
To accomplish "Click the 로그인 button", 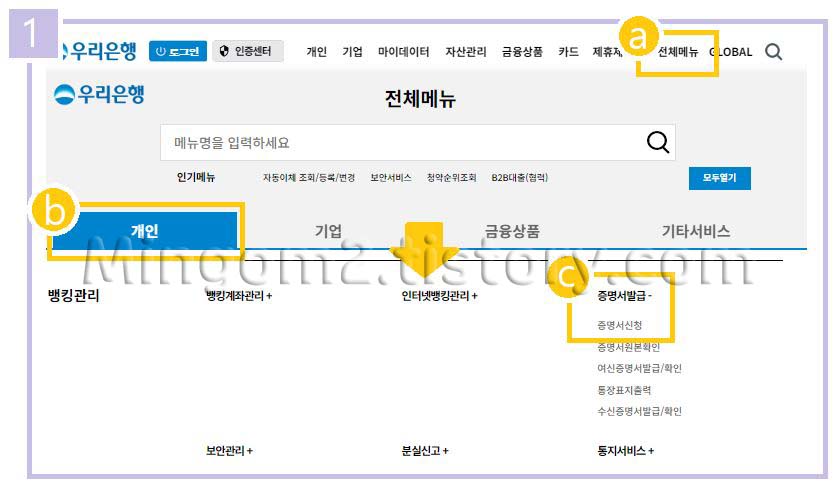I will [178, 51].
